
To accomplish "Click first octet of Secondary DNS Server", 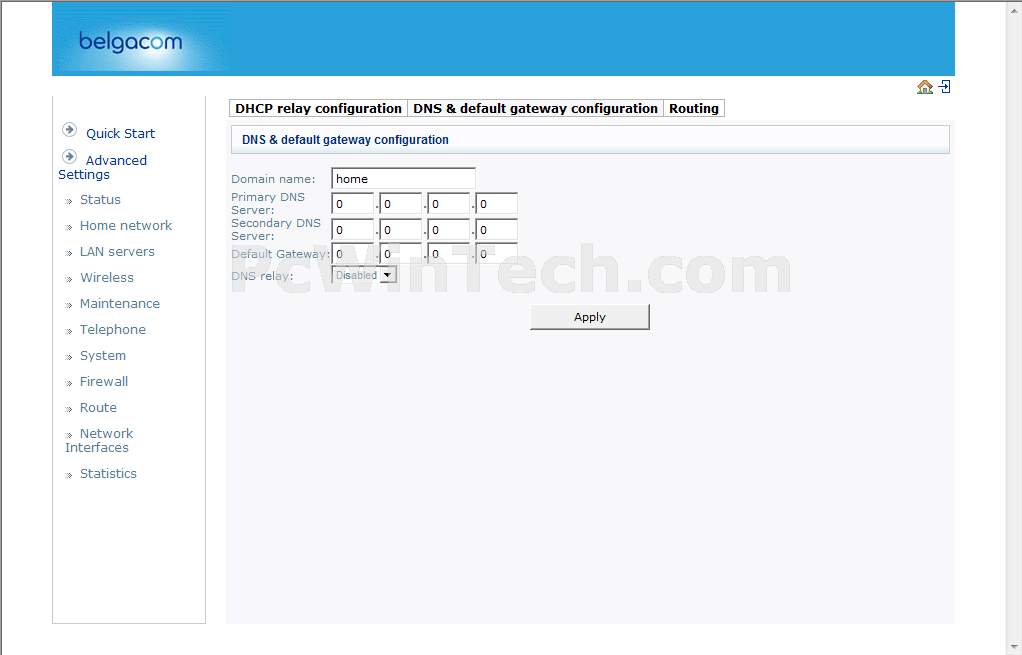I will point(353,230).
